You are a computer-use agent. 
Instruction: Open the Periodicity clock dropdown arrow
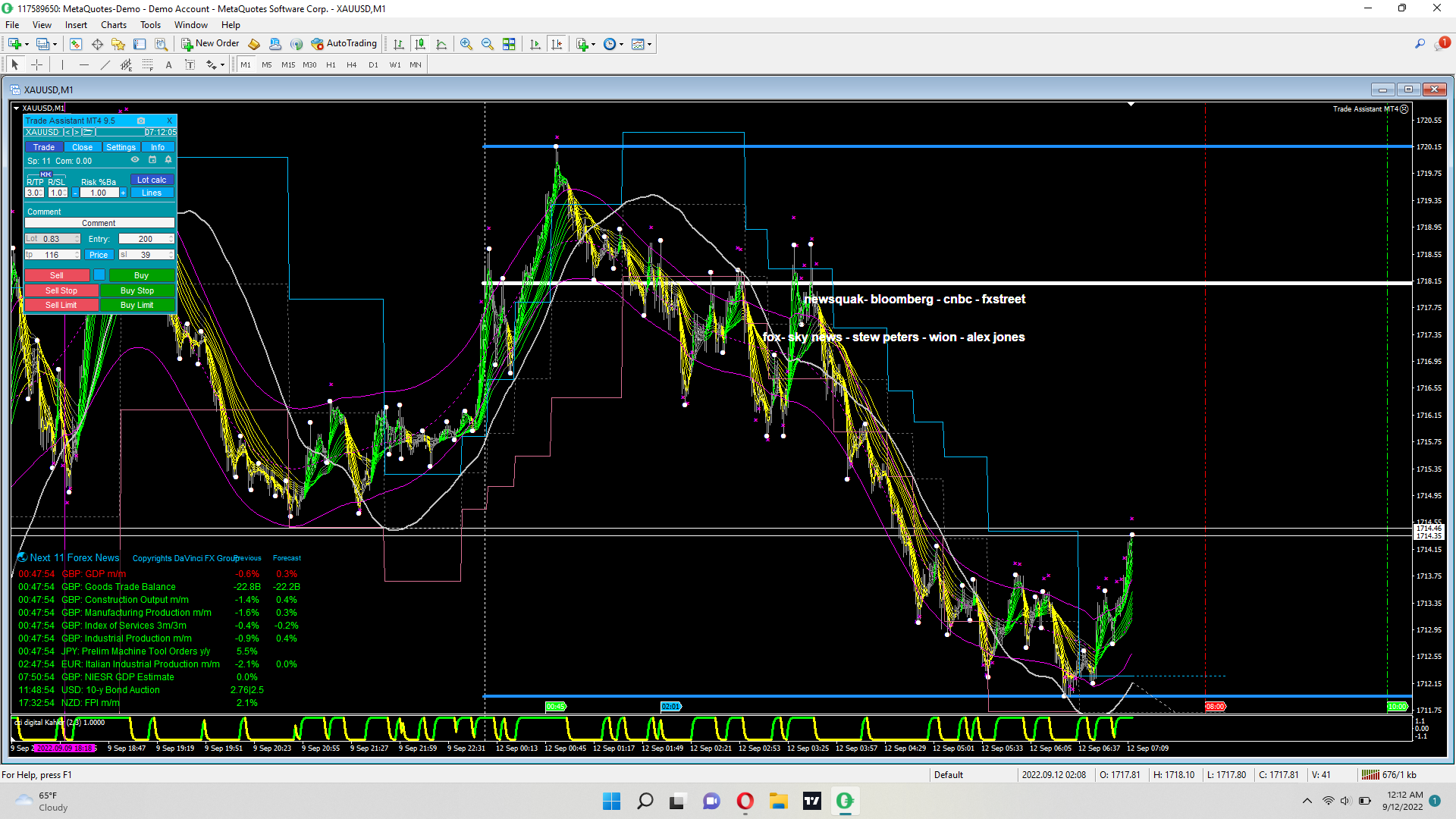click(622, 45)
